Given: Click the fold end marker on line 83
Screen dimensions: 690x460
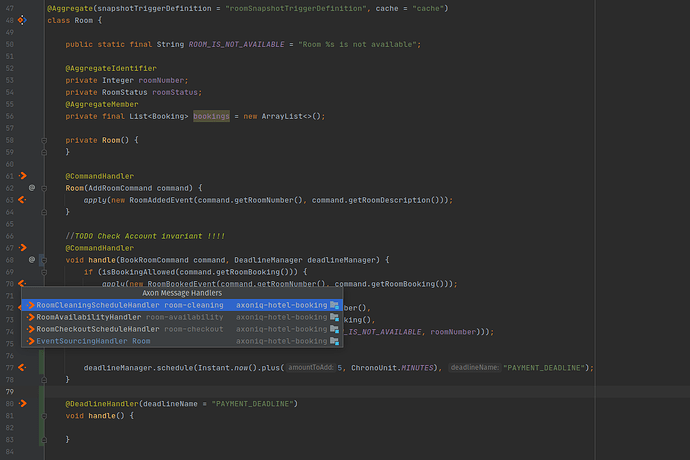Looking at the screenshot, I should coord(44,439).
